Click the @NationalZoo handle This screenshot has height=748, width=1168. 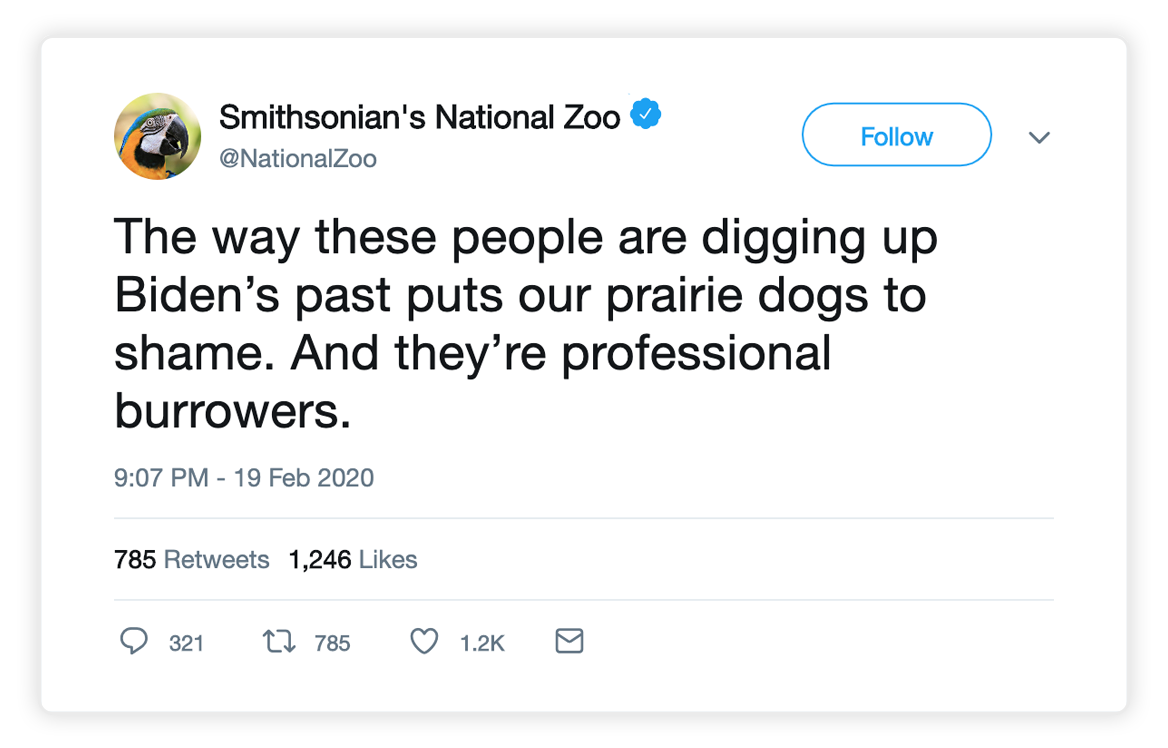pos(298,159)
